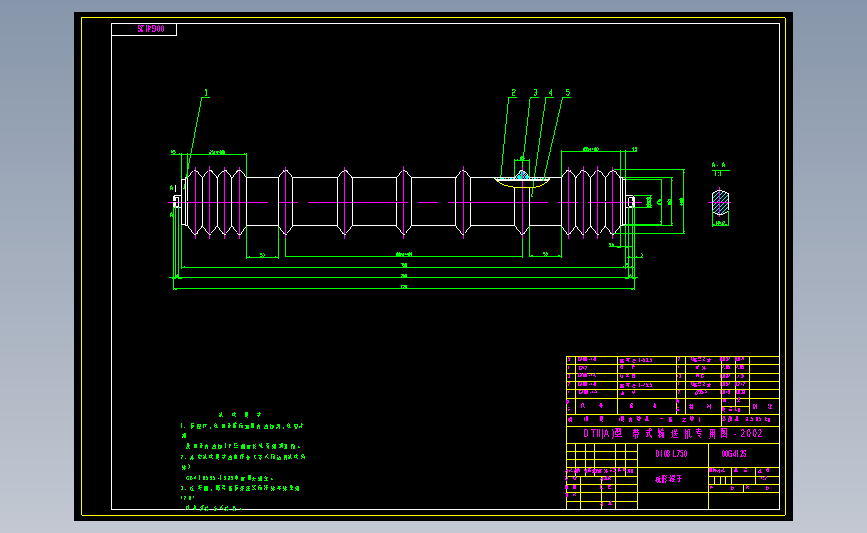Click the drawing number beside D108 L750

pyautogui.click(x=734, y=454)
